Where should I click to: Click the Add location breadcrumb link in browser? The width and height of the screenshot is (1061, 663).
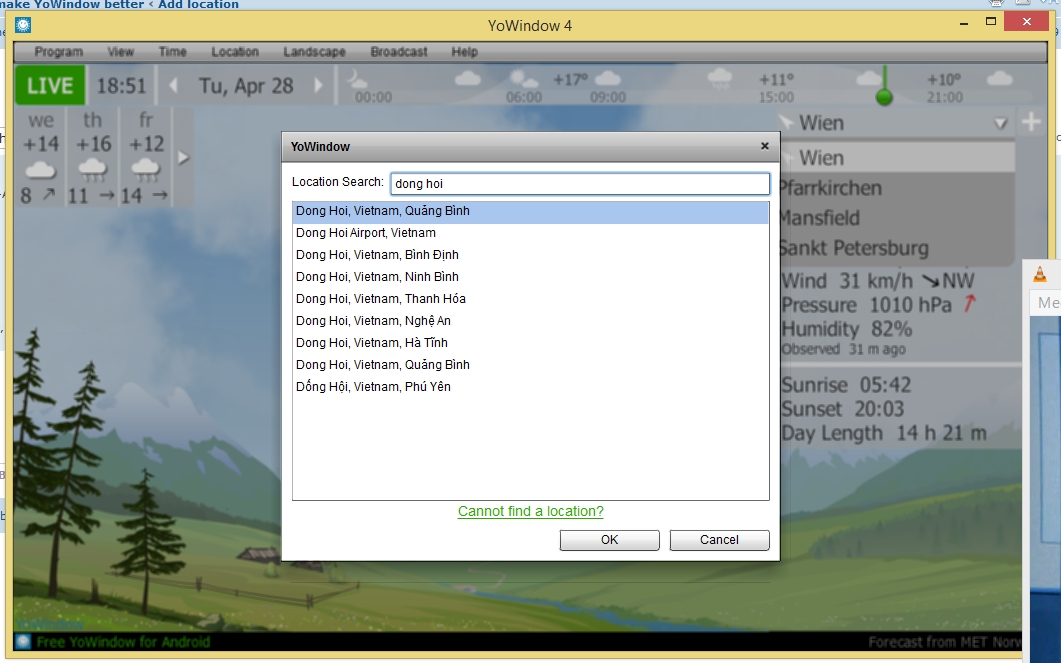click(x=198, y=5)
